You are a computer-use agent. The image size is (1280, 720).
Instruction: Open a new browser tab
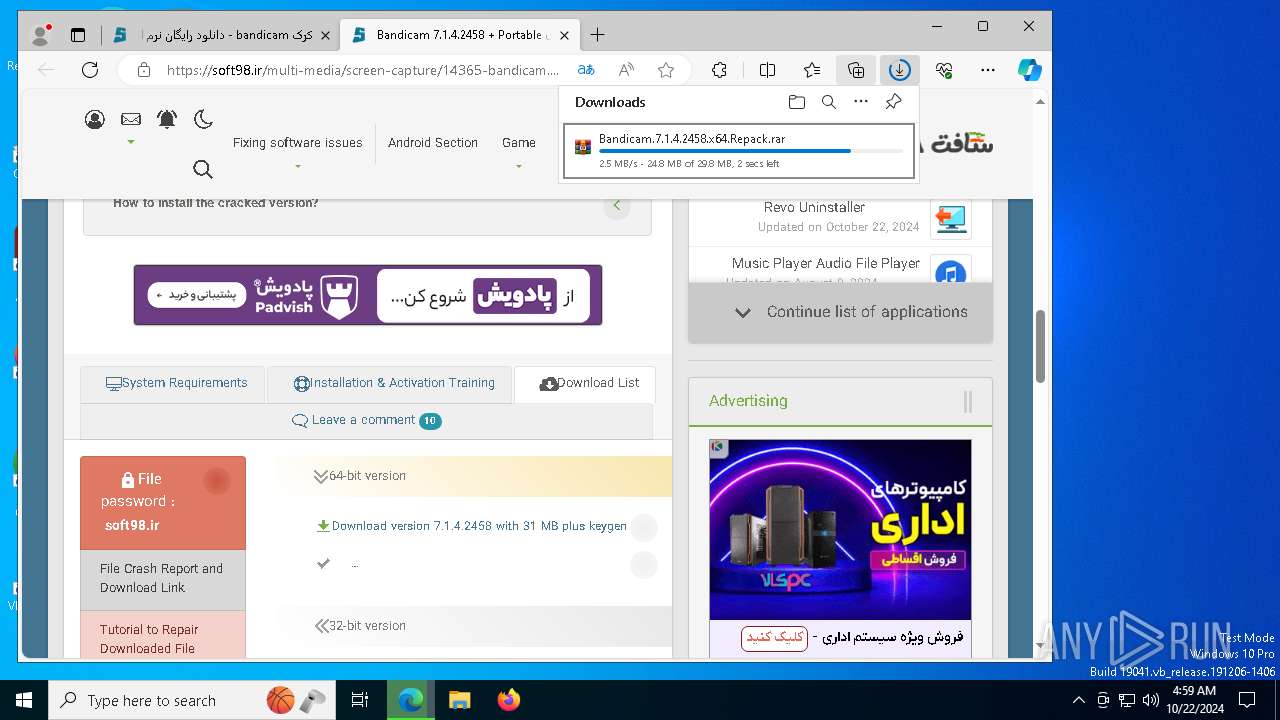tap(597, 35)
